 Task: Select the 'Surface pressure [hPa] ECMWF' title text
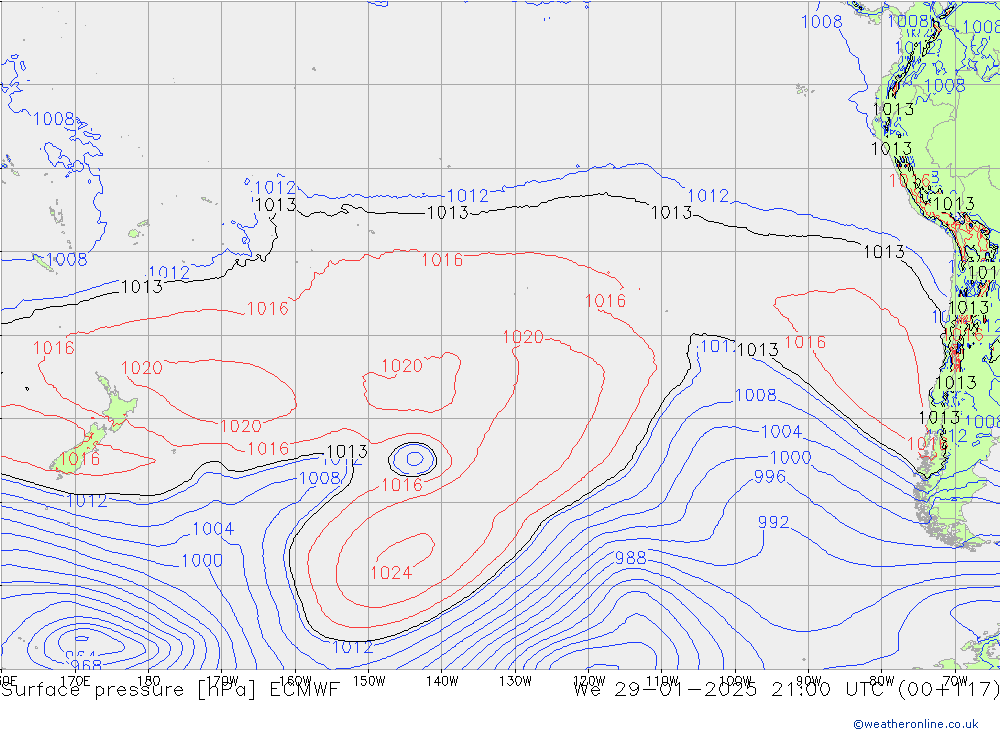(170, 690)
